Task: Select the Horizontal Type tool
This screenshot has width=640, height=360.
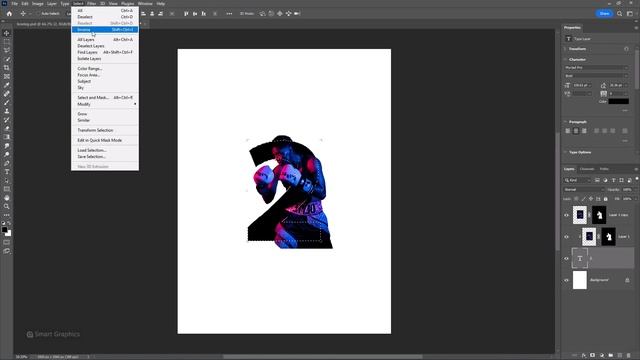Action: tap(7, 172)
